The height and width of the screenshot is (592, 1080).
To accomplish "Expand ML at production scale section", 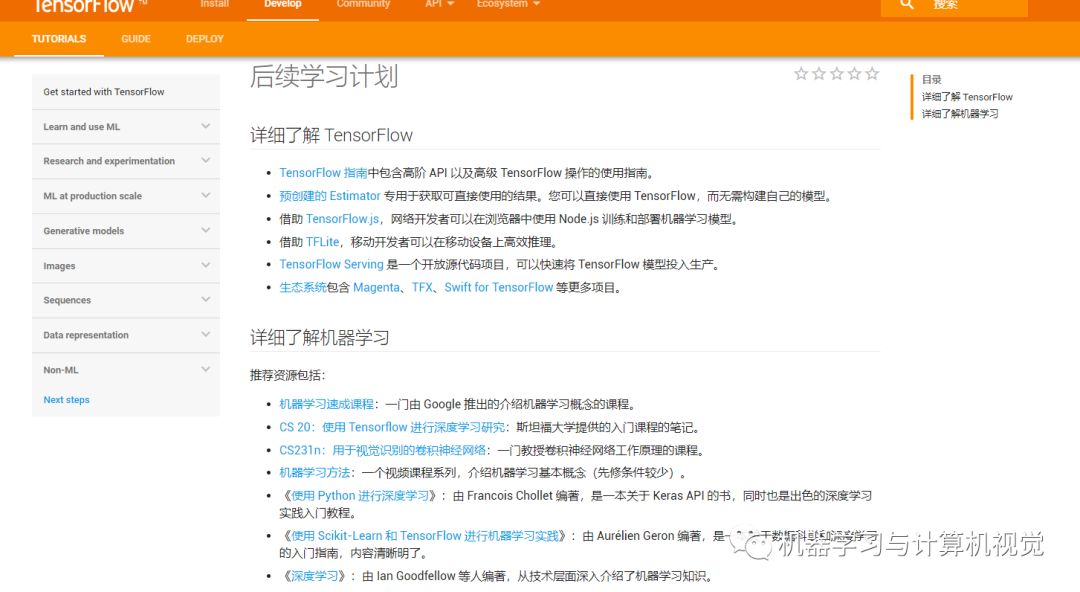I will pyautogui.click(x=125, y=196).
